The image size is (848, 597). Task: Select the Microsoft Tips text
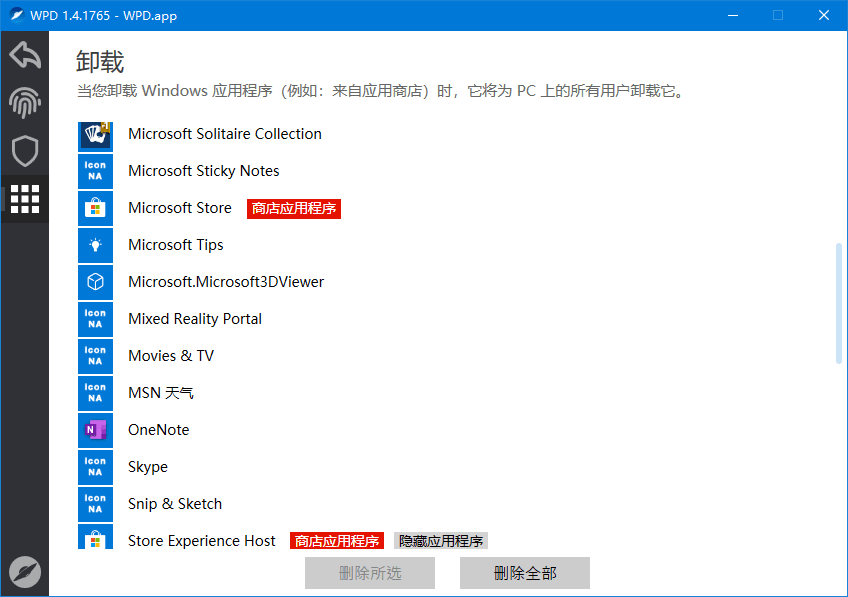176,245
